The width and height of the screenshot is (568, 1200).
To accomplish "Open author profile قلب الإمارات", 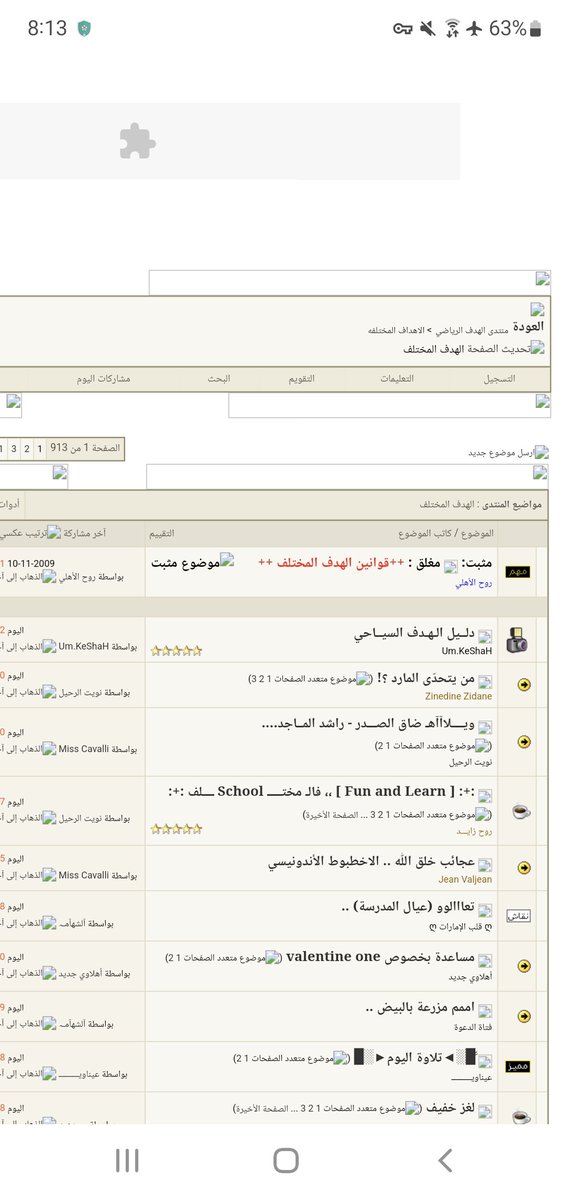I will [x=461, y=925].
